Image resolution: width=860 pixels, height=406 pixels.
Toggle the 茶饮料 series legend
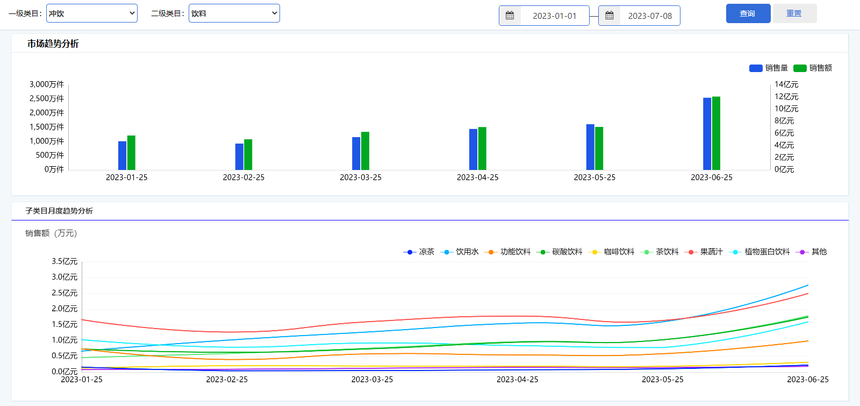659,252
